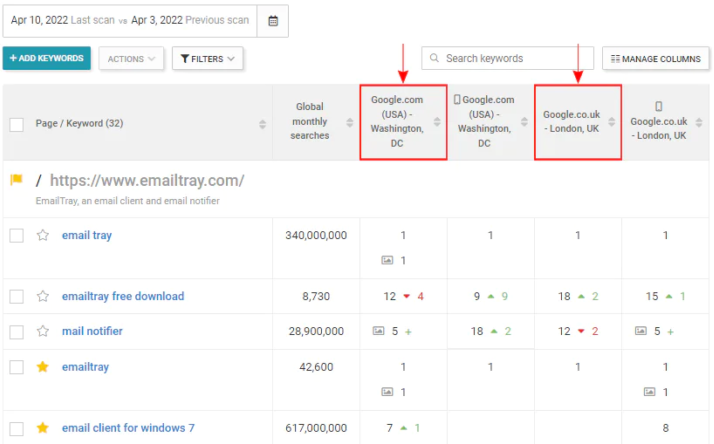Star the 'mail notifier' keyword
Screen dimensions: 714x444
click(x=43, y=331)
